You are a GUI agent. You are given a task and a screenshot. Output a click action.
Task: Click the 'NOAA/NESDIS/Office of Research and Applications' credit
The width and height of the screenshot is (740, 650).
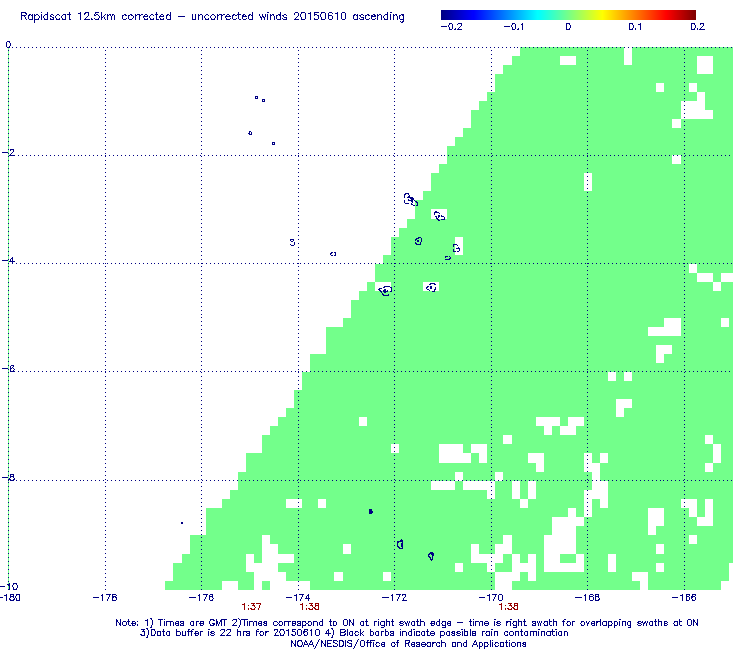408,644
